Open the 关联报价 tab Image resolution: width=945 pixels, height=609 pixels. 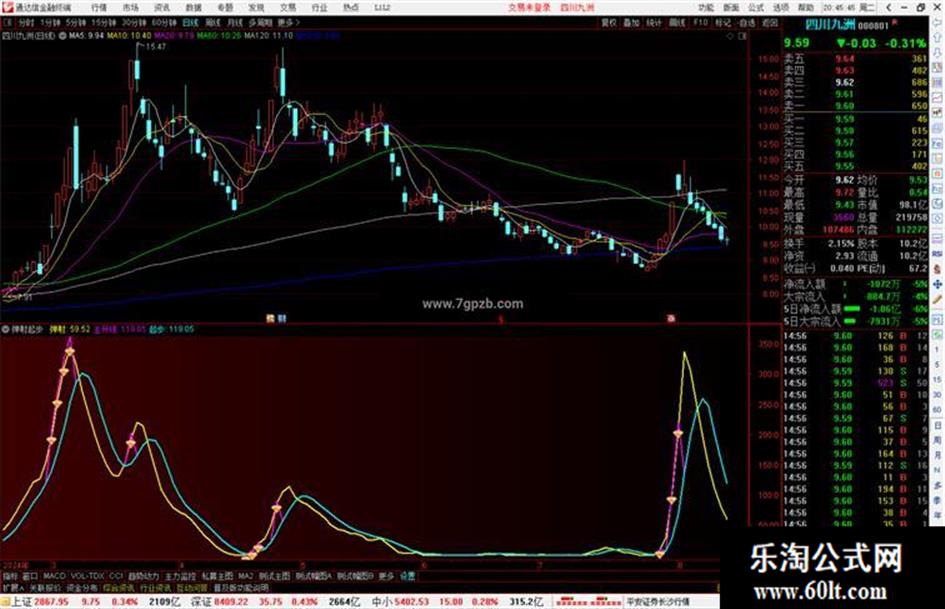(45, 588)
